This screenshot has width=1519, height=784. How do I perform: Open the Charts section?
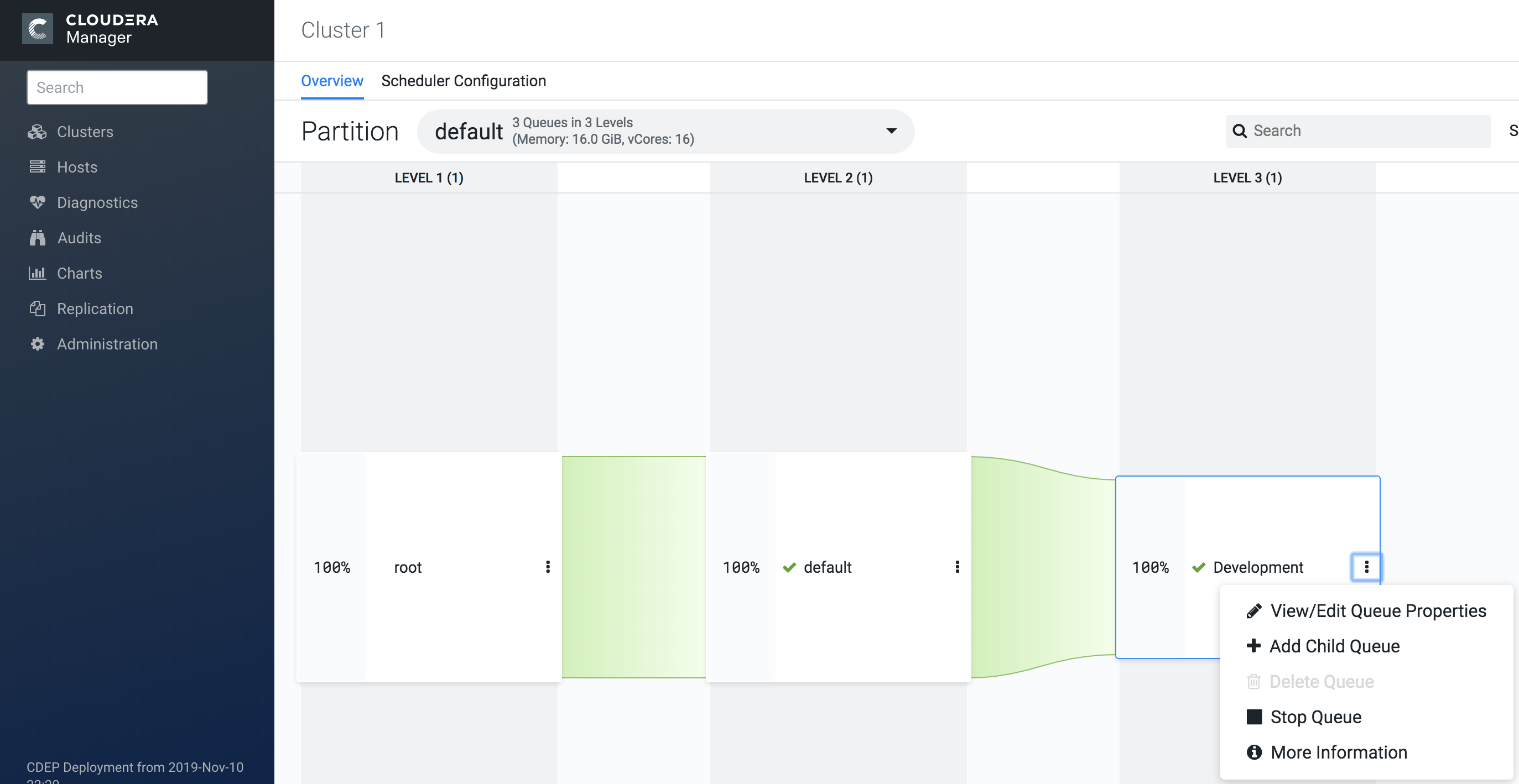coord(79,273)
